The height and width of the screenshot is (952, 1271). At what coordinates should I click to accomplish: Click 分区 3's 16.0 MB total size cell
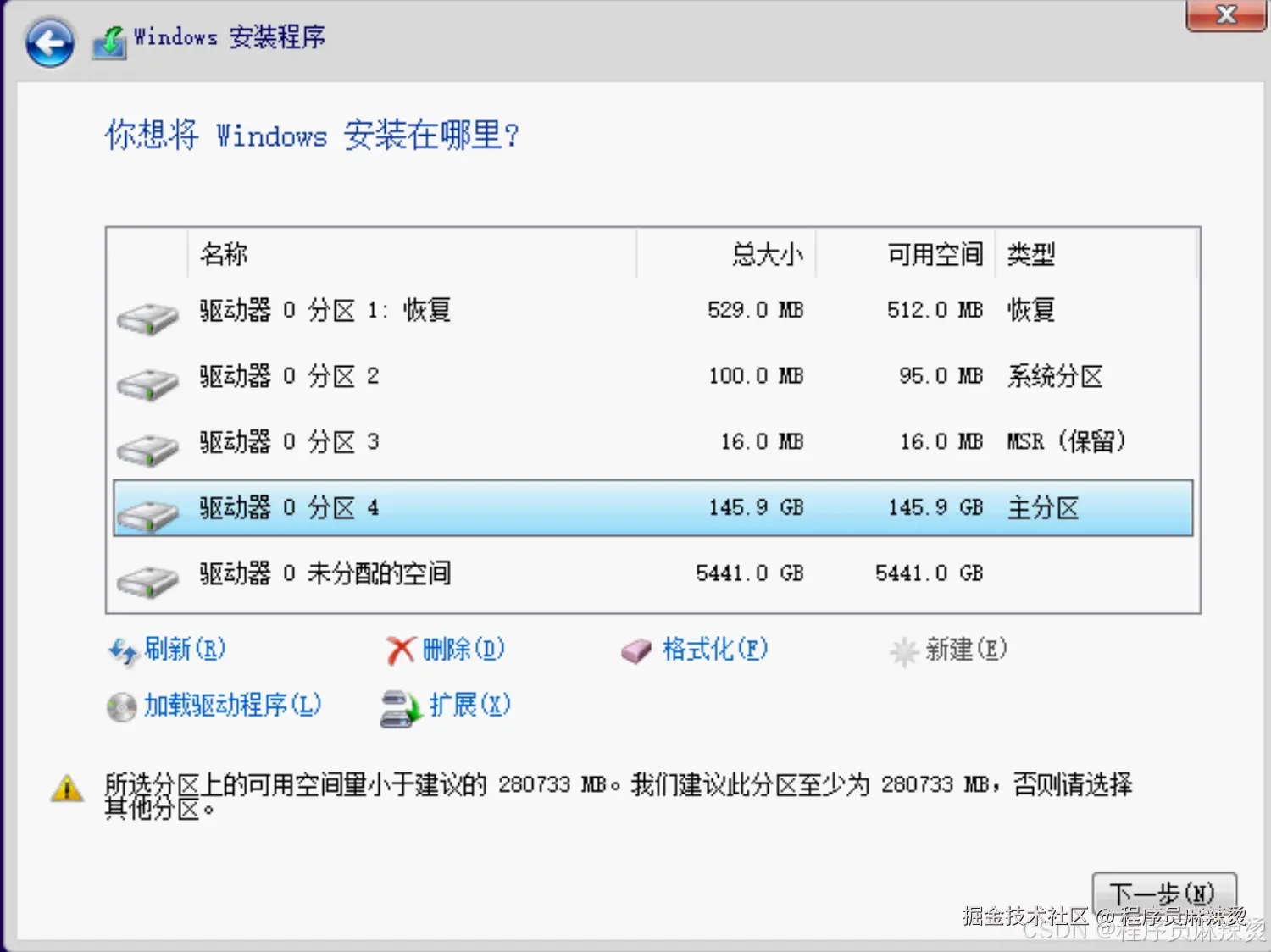[x=762, y=442]
